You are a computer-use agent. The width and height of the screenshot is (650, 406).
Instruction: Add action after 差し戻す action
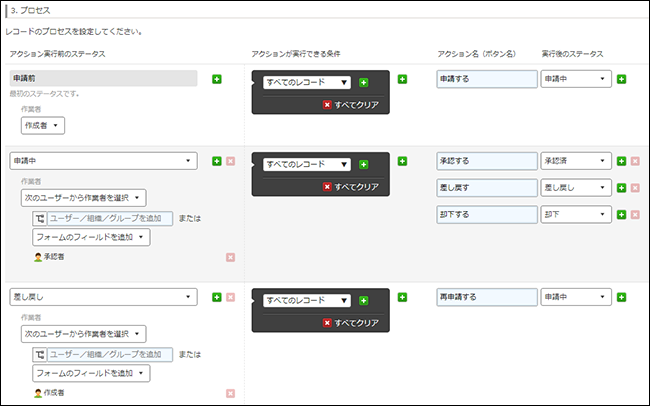(621, 188)
